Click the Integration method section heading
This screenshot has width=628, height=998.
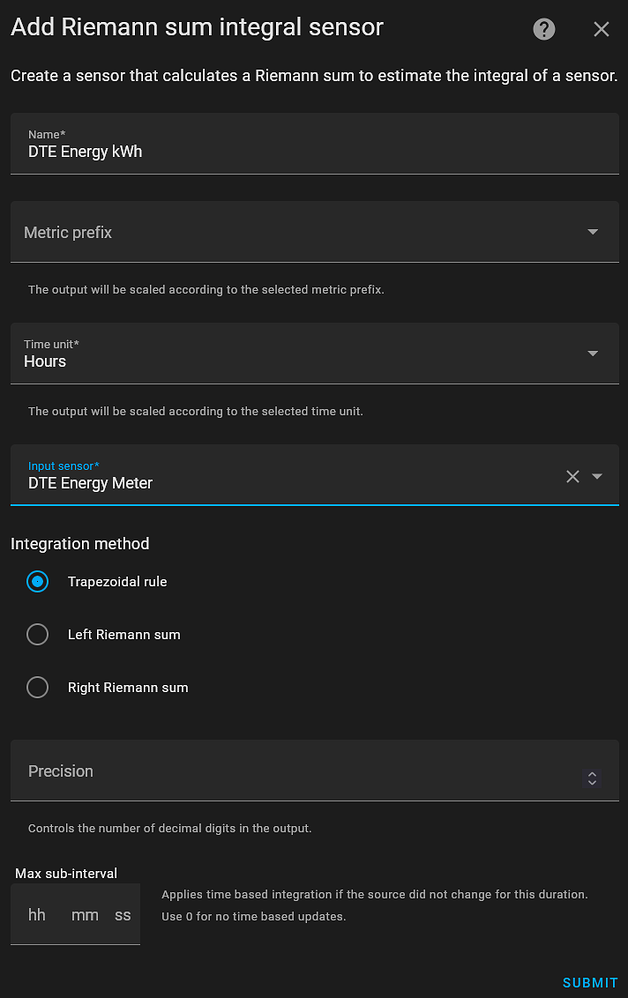click(80, 543)
